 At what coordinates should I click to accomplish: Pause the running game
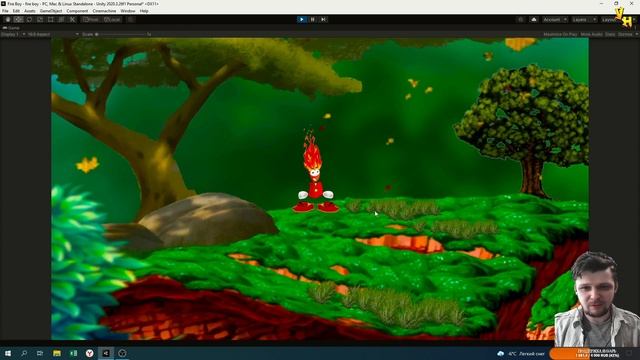313,19
